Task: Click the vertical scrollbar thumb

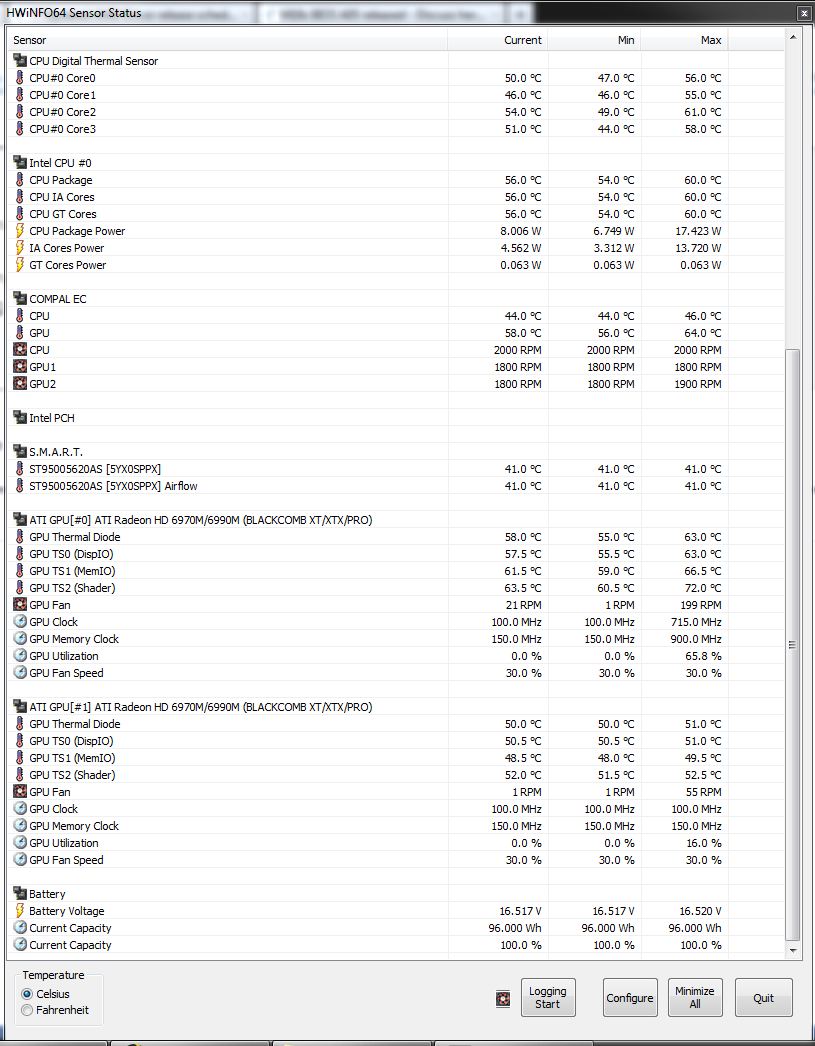Action: click(x=792, y=644)
